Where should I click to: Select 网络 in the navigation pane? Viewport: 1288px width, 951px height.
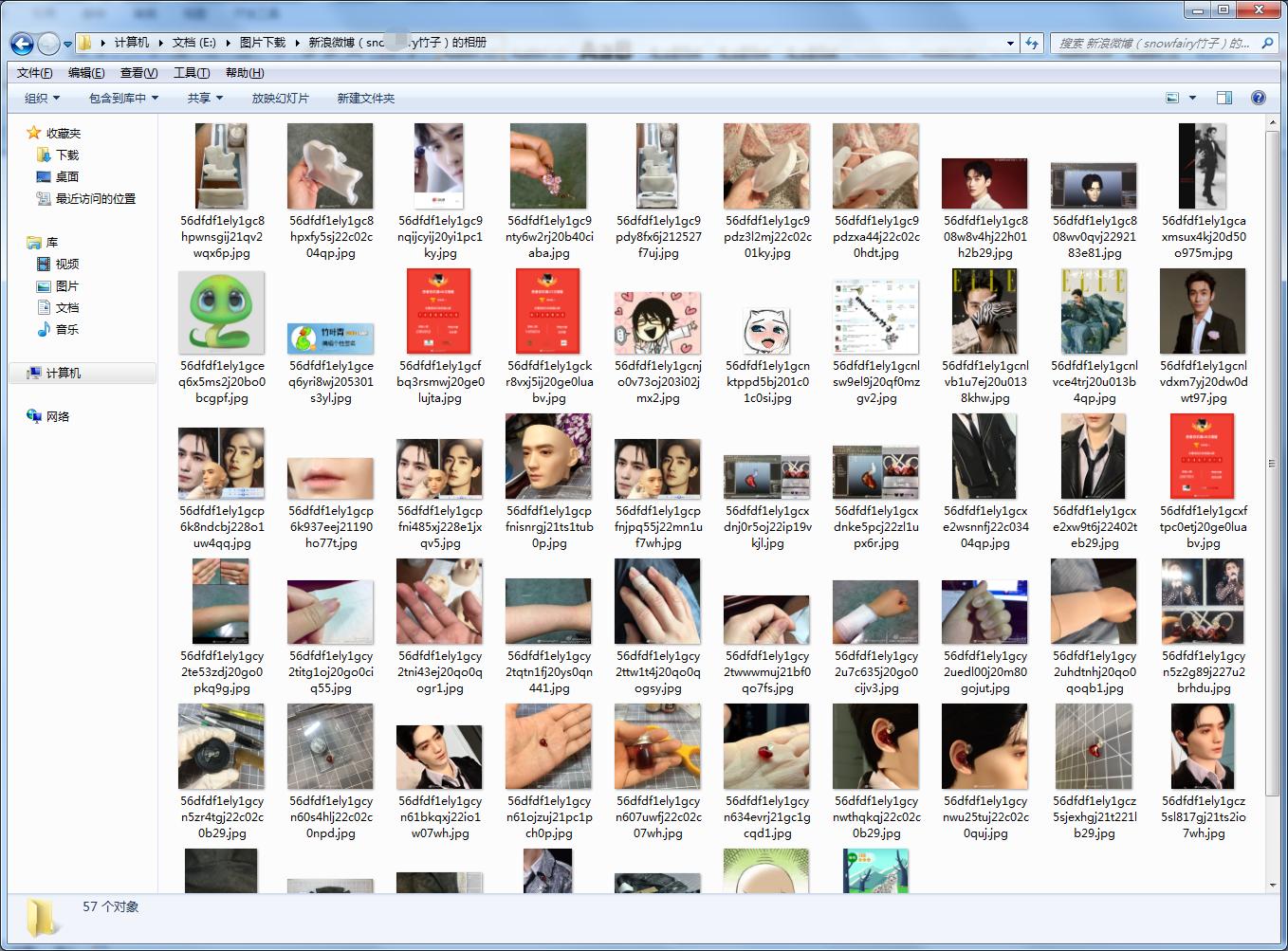(x=48, y=416)
